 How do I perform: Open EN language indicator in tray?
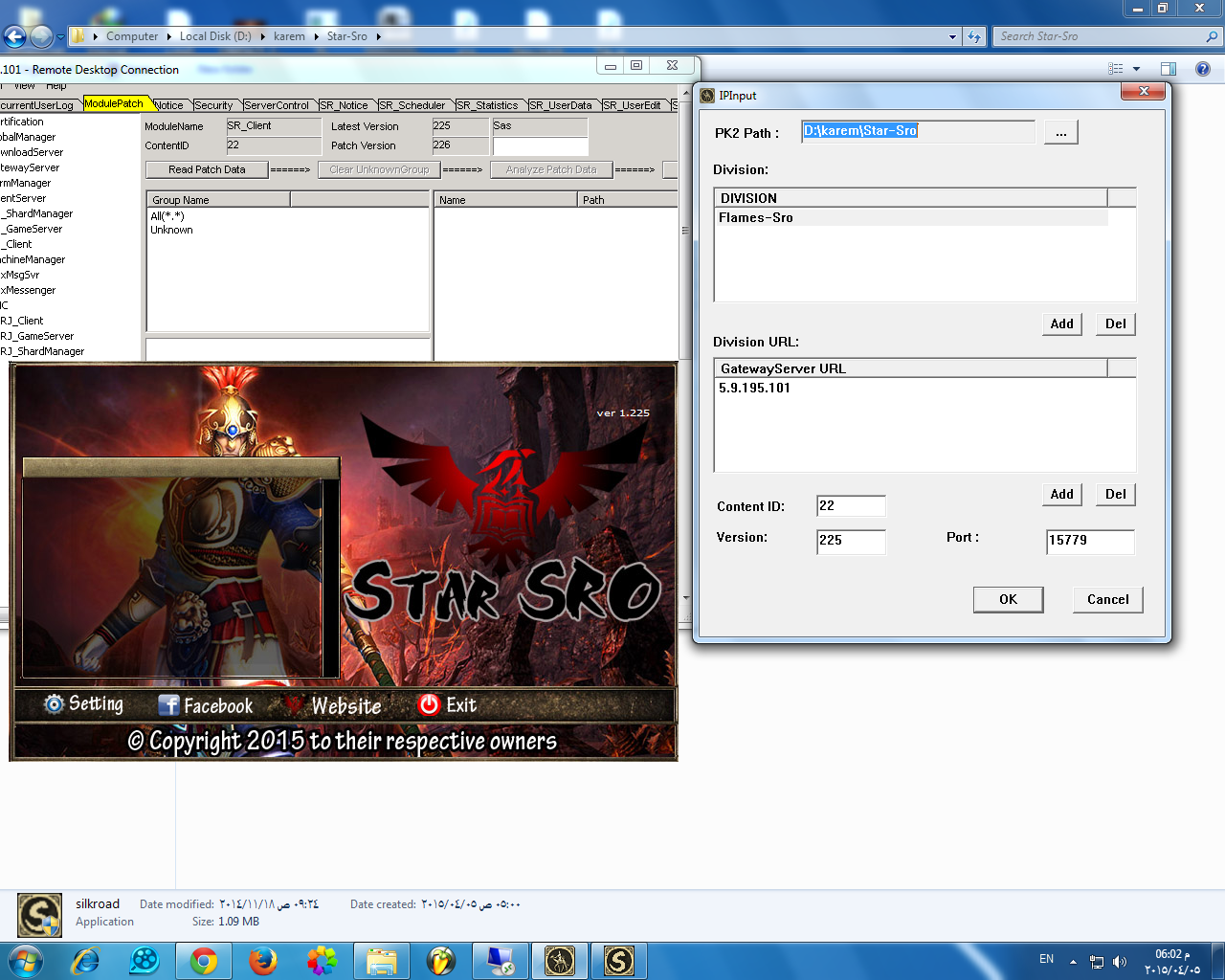[1046, 959]
